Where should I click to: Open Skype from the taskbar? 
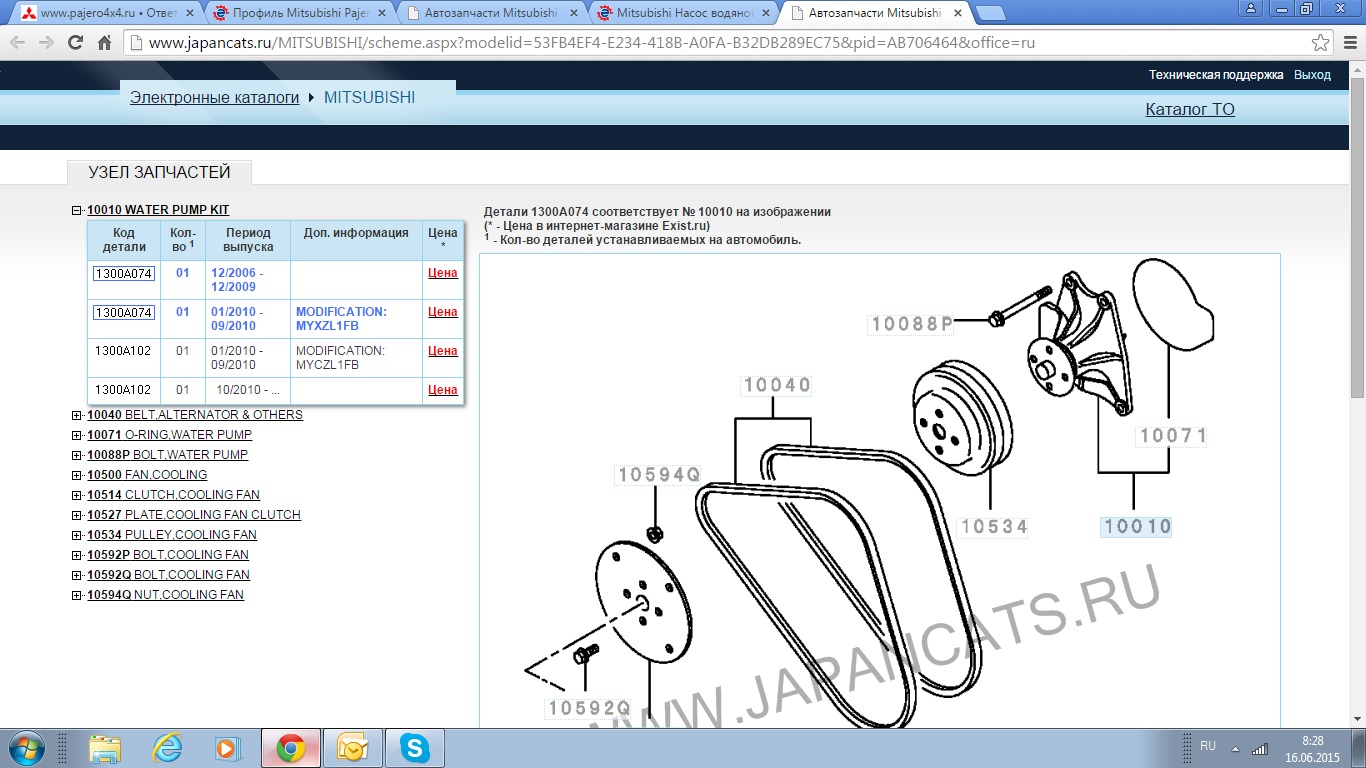coord(414,748)
